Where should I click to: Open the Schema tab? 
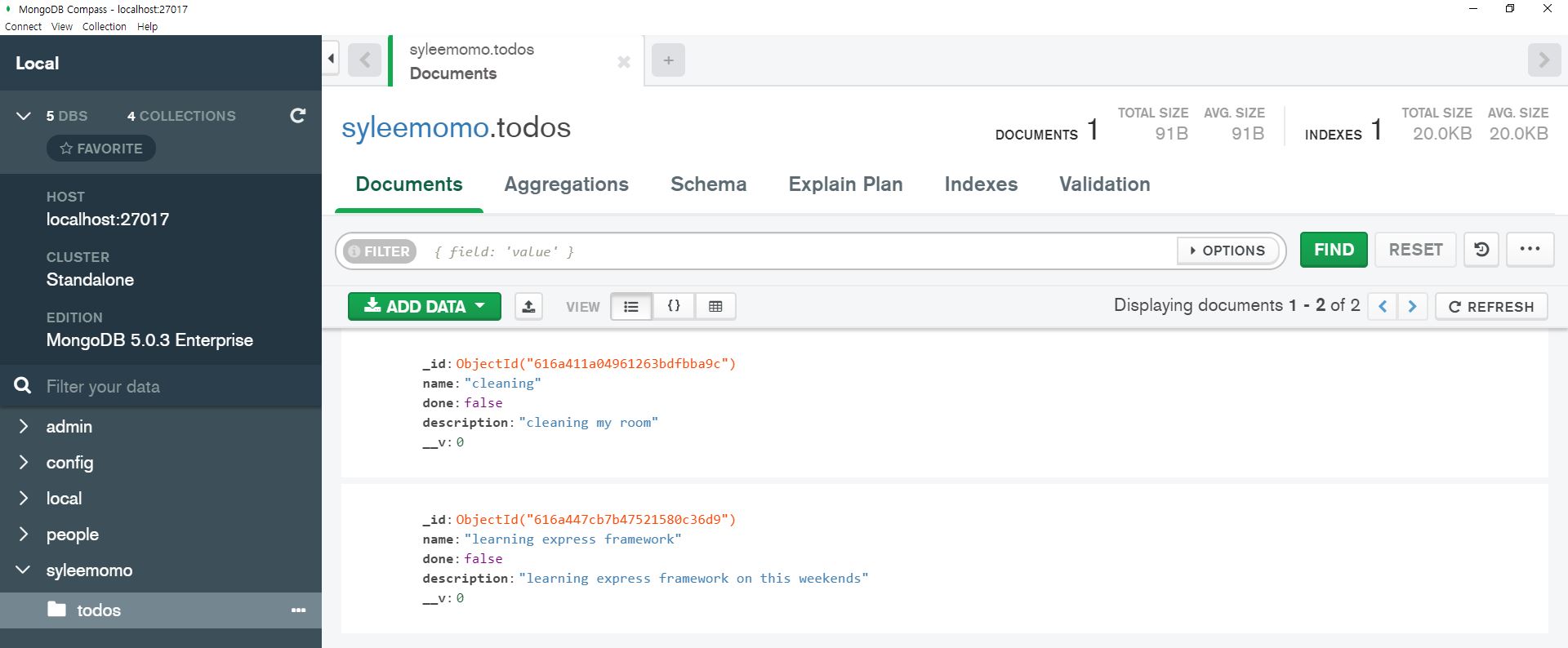(709, 184)
